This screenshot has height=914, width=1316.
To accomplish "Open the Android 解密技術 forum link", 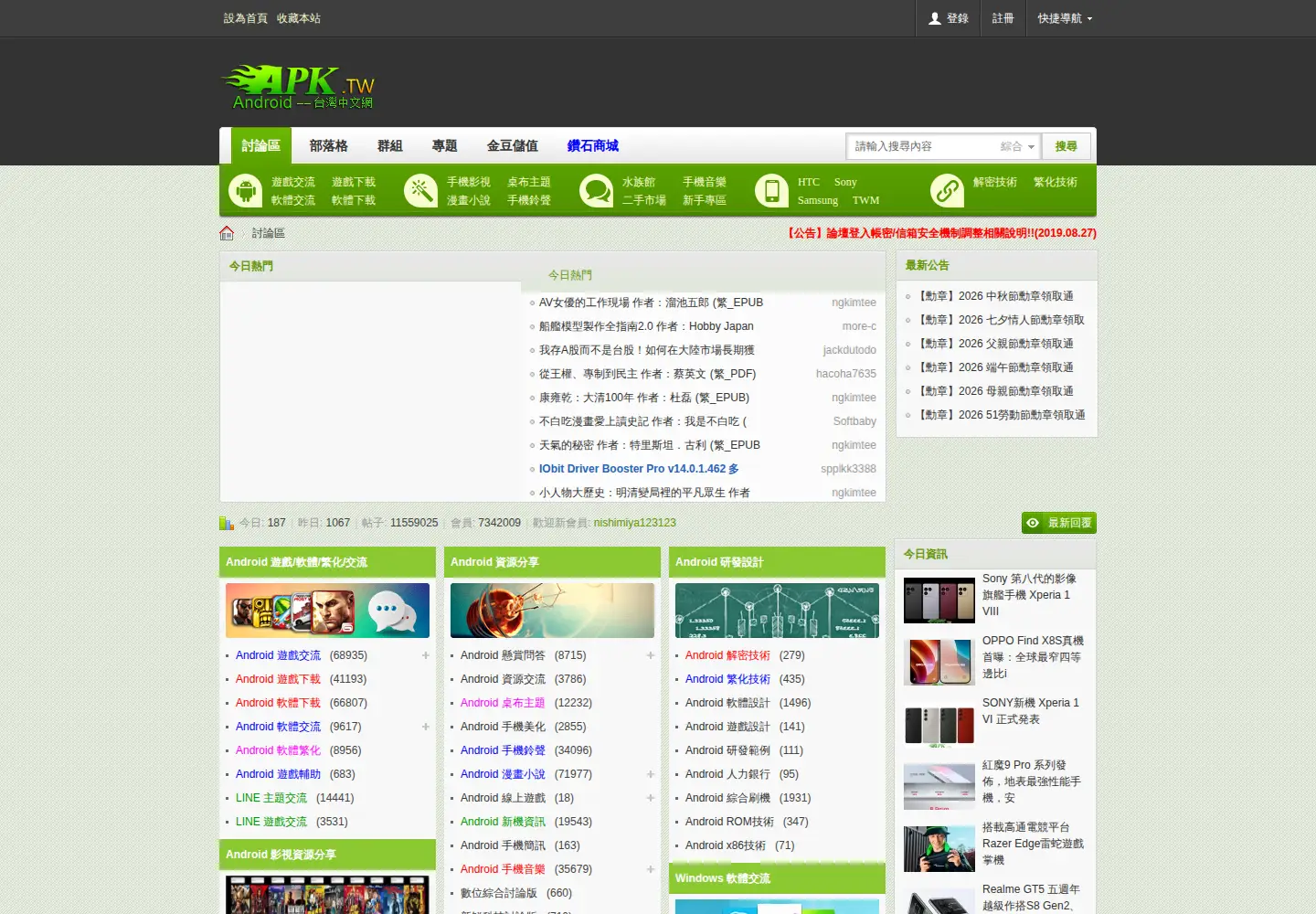I will coord(727,655).
